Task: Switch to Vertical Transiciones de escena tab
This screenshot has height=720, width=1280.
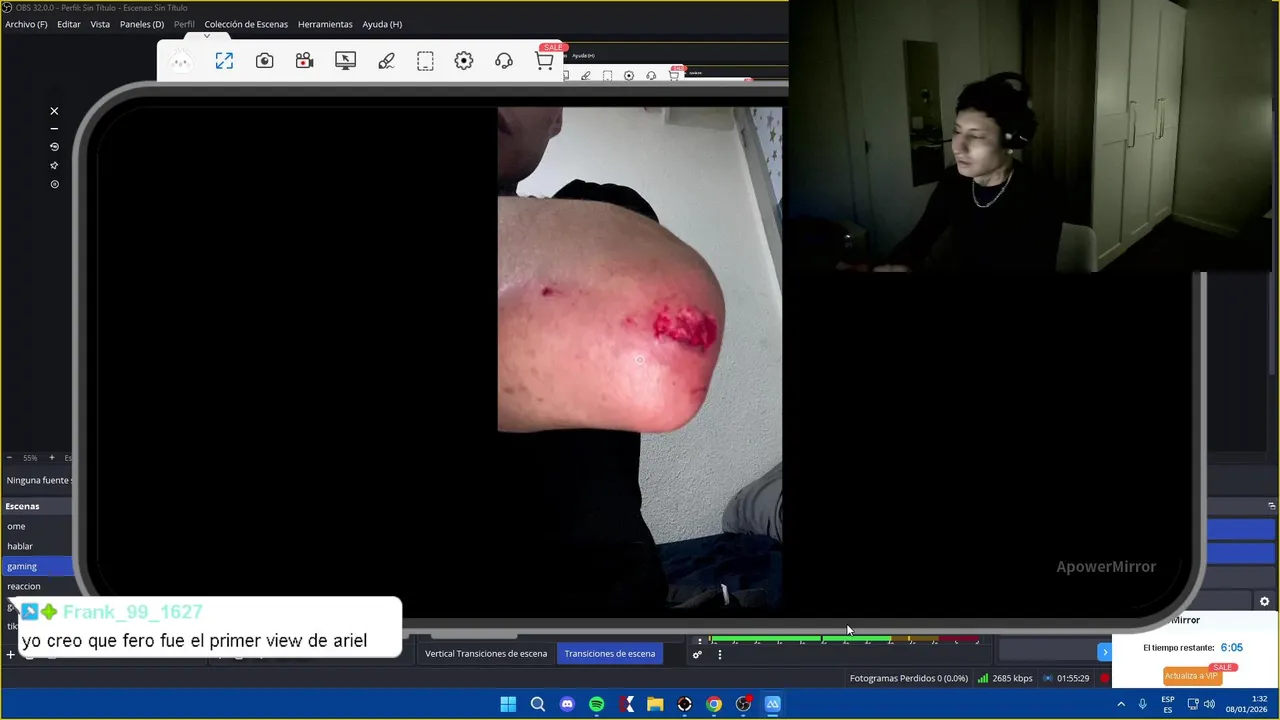Action: [486, 654]
